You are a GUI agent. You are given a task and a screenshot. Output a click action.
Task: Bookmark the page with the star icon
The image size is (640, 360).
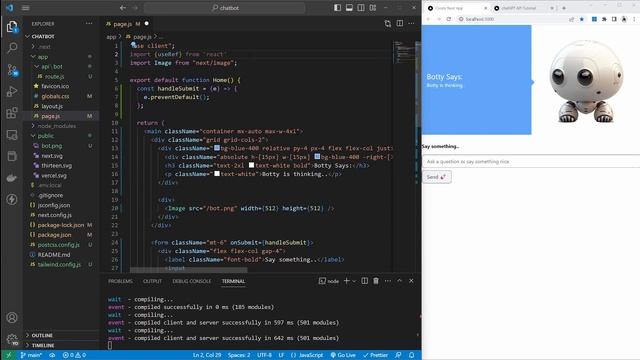[582, 19]
